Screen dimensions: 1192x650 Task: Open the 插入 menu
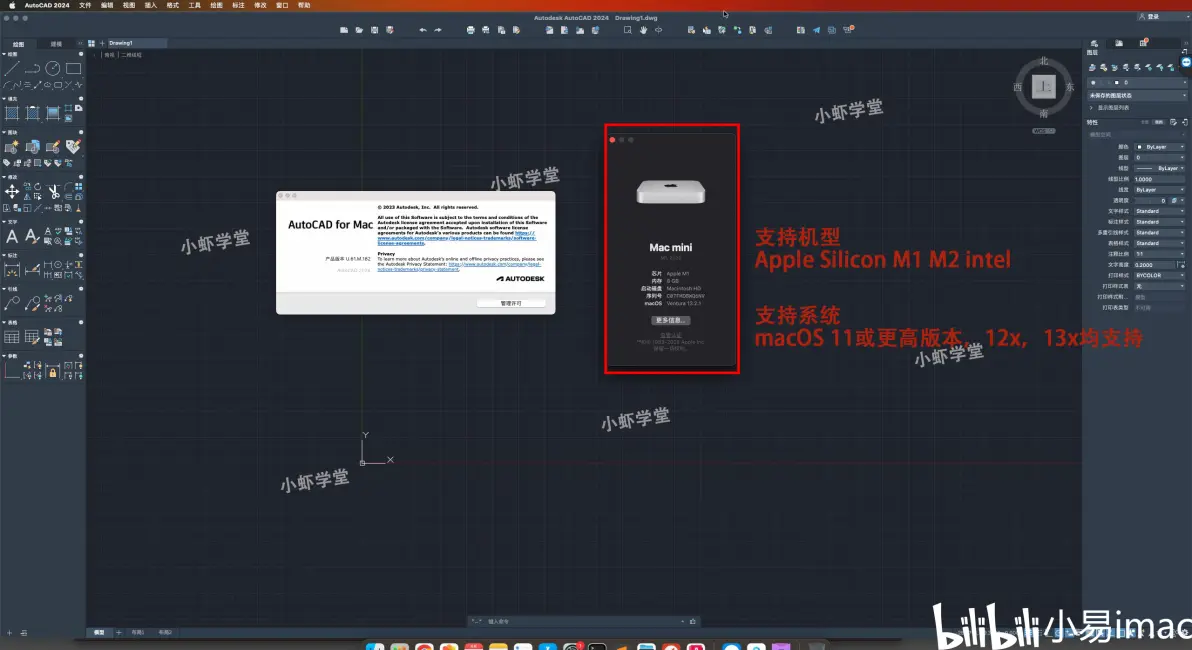point(151,5)
